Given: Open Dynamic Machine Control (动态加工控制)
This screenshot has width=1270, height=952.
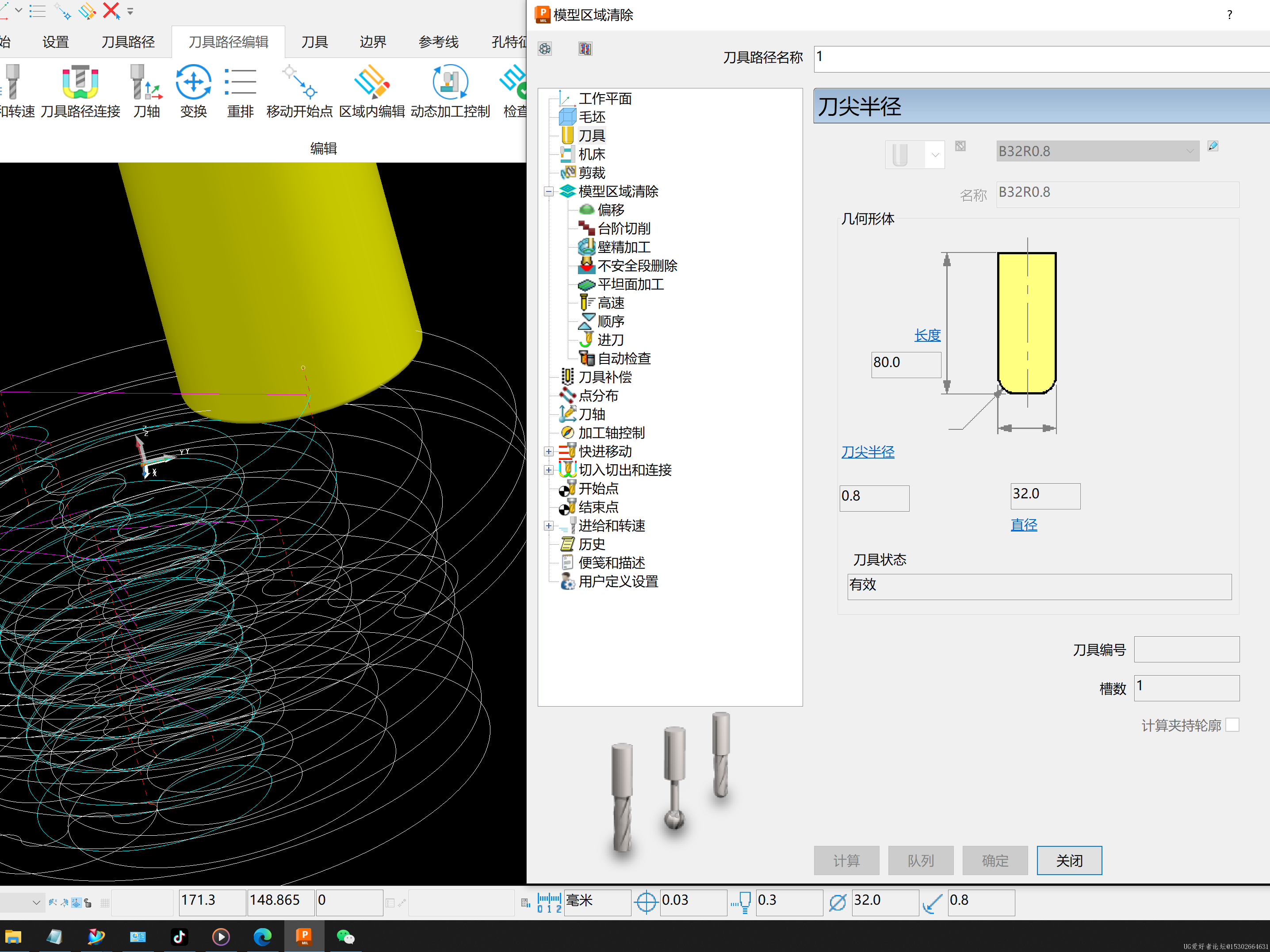Looking at the screenshot, I should pos(450,91).
